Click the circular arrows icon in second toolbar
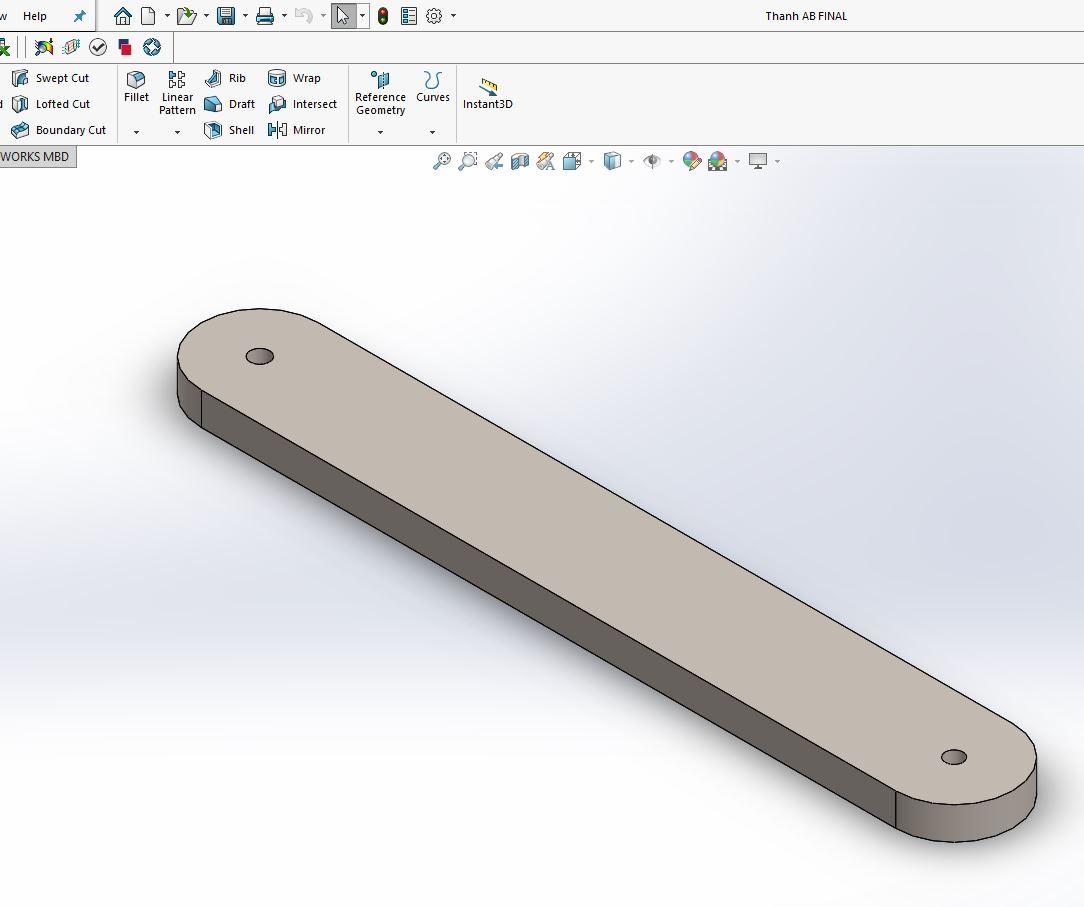1084x907 pixels. 152,47
